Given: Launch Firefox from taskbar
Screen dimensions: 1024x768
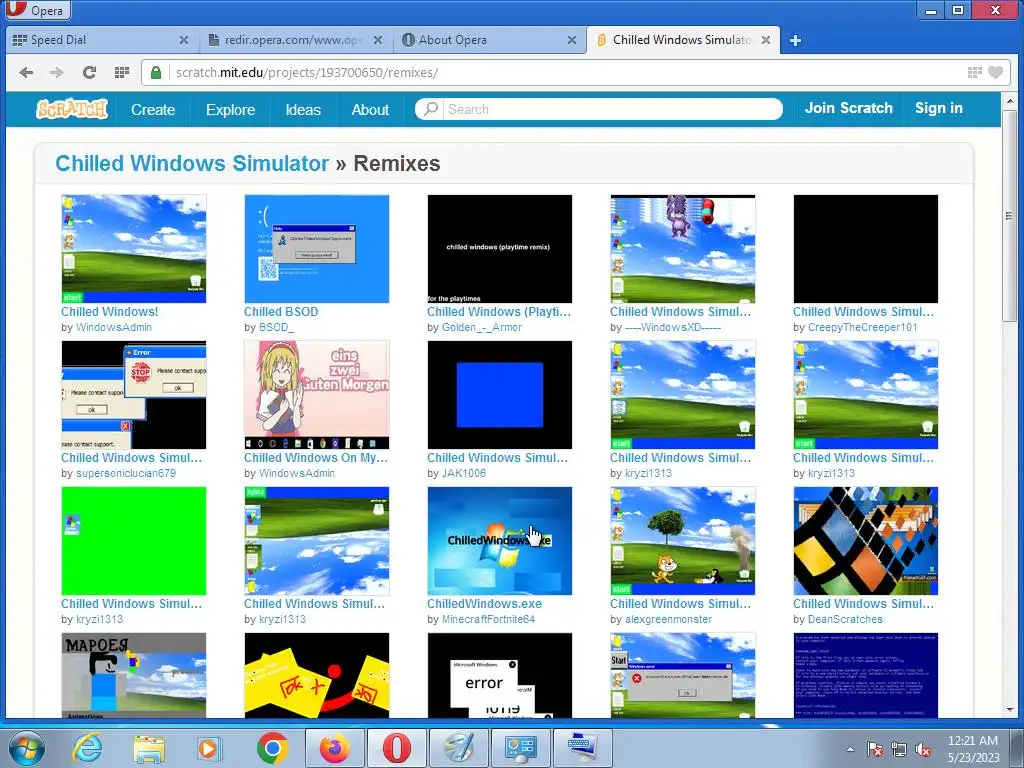Looking at the screenshot, I should click(x=334, y=748).
